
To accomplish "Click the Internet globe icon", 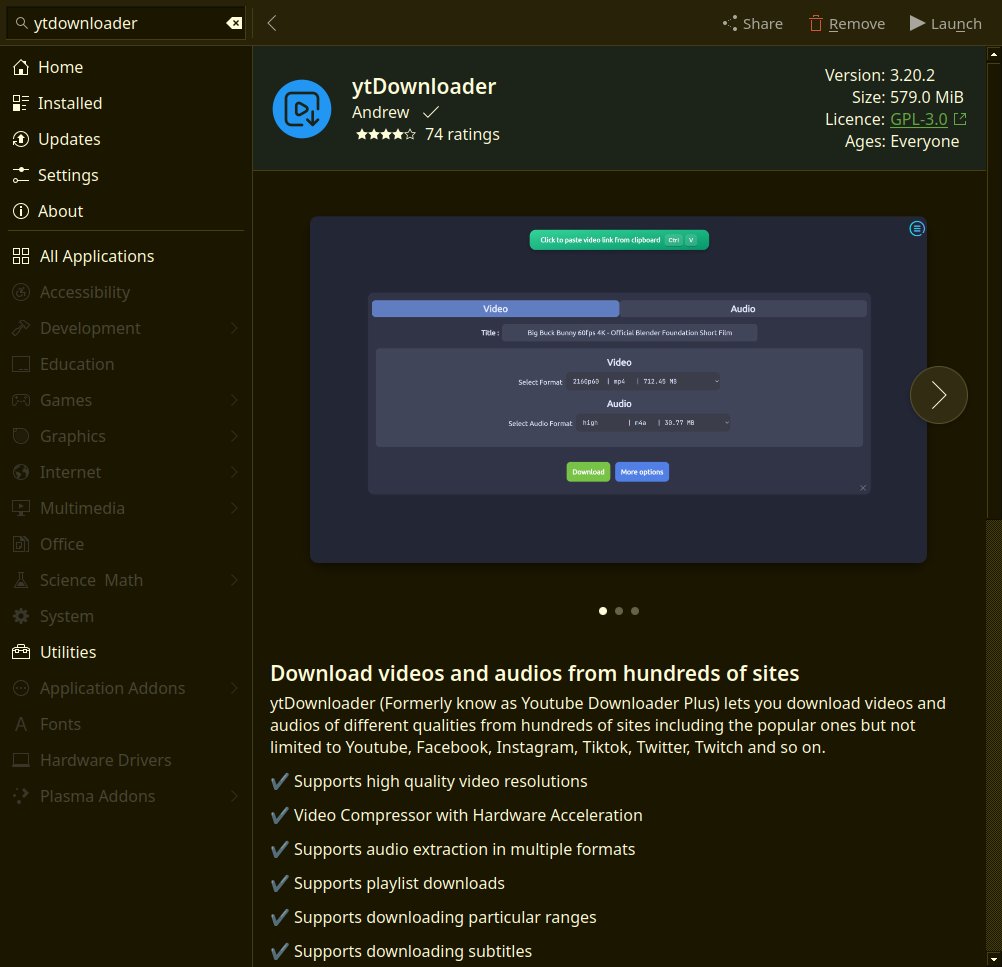I will (21, 472).
